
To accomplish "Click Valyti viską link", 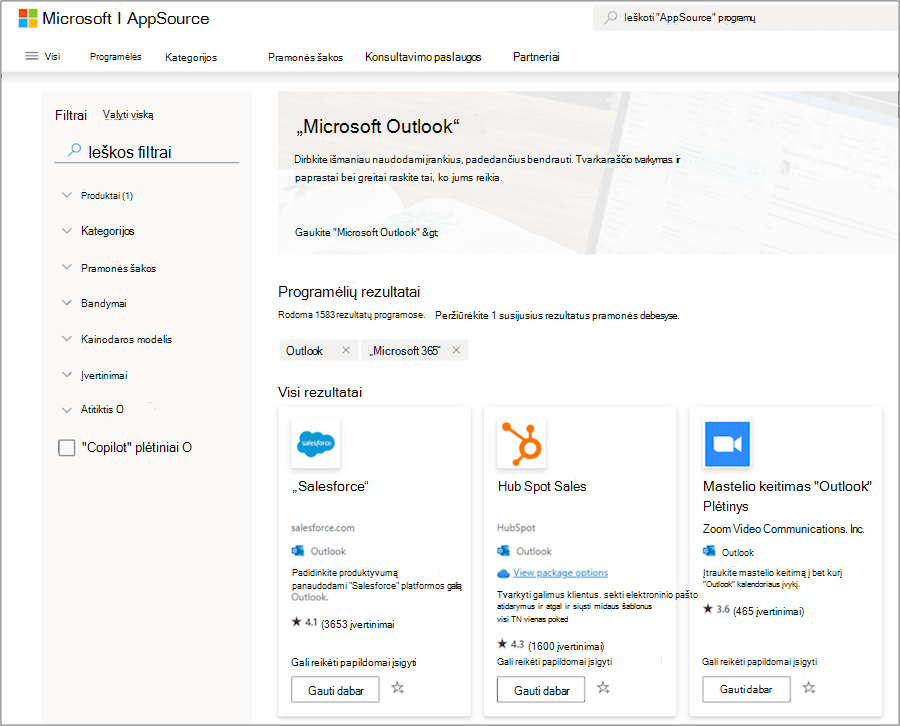I will coord(128,115).
